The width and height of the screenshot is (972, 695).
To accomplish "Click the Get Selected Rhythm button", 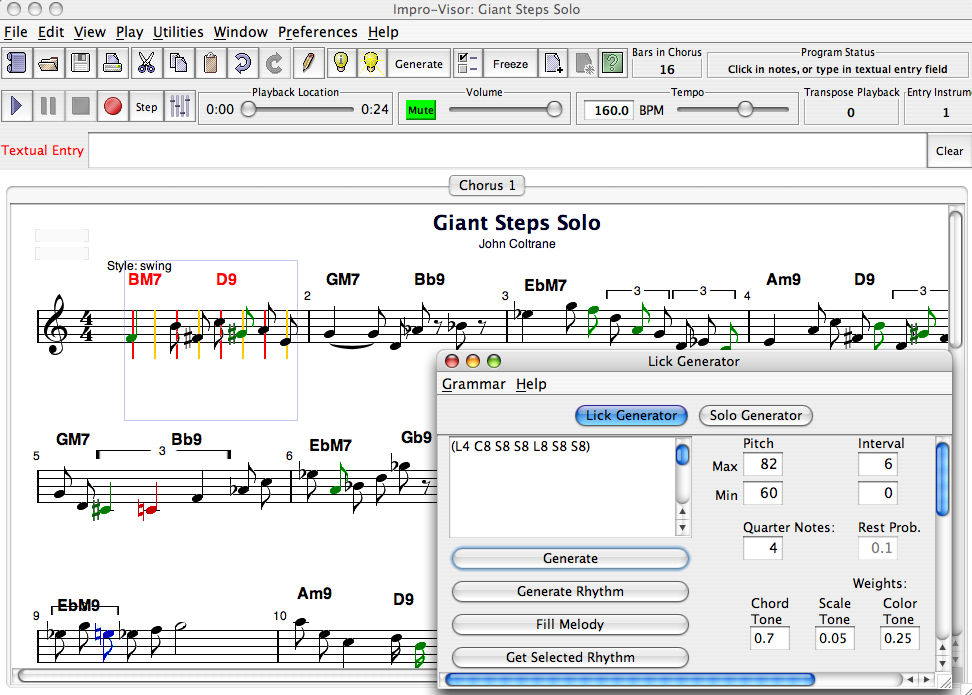I will pyautogui.click(x=570, y=657).
